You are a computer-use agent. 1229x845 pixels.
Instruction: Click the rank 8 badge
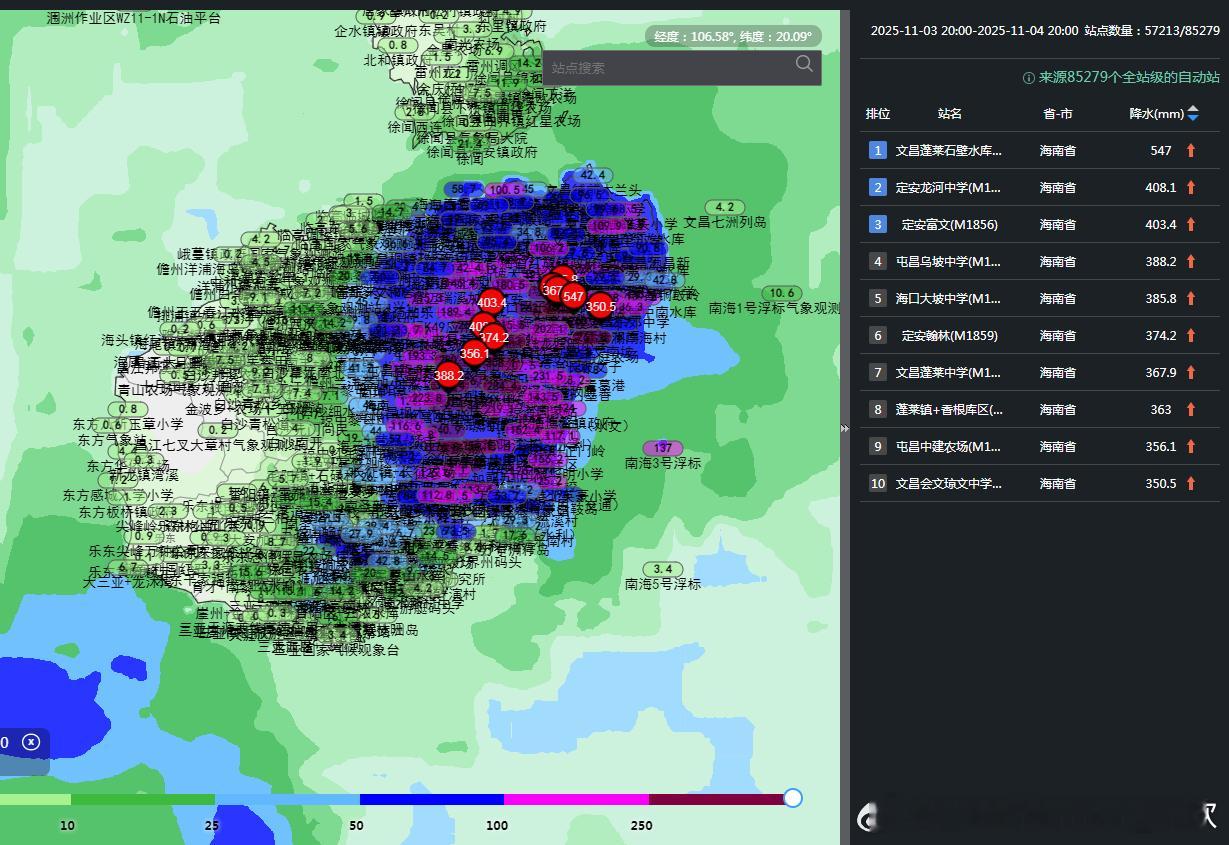877,409
